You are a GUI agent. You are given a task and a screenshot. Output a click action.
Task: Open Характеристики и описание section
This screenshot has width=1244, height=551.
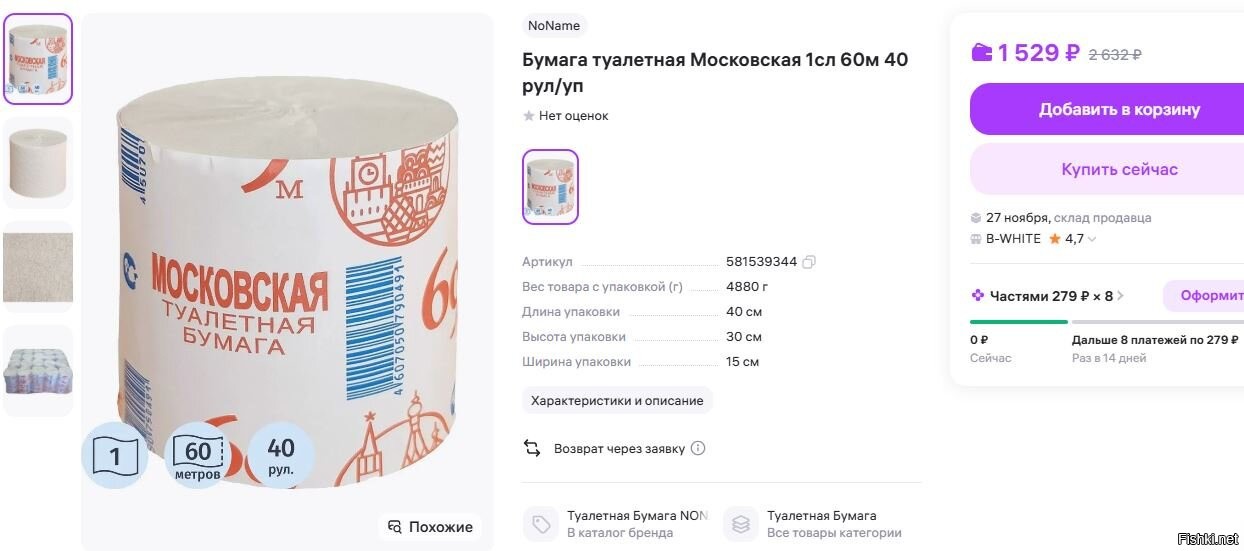click(617, 401)
